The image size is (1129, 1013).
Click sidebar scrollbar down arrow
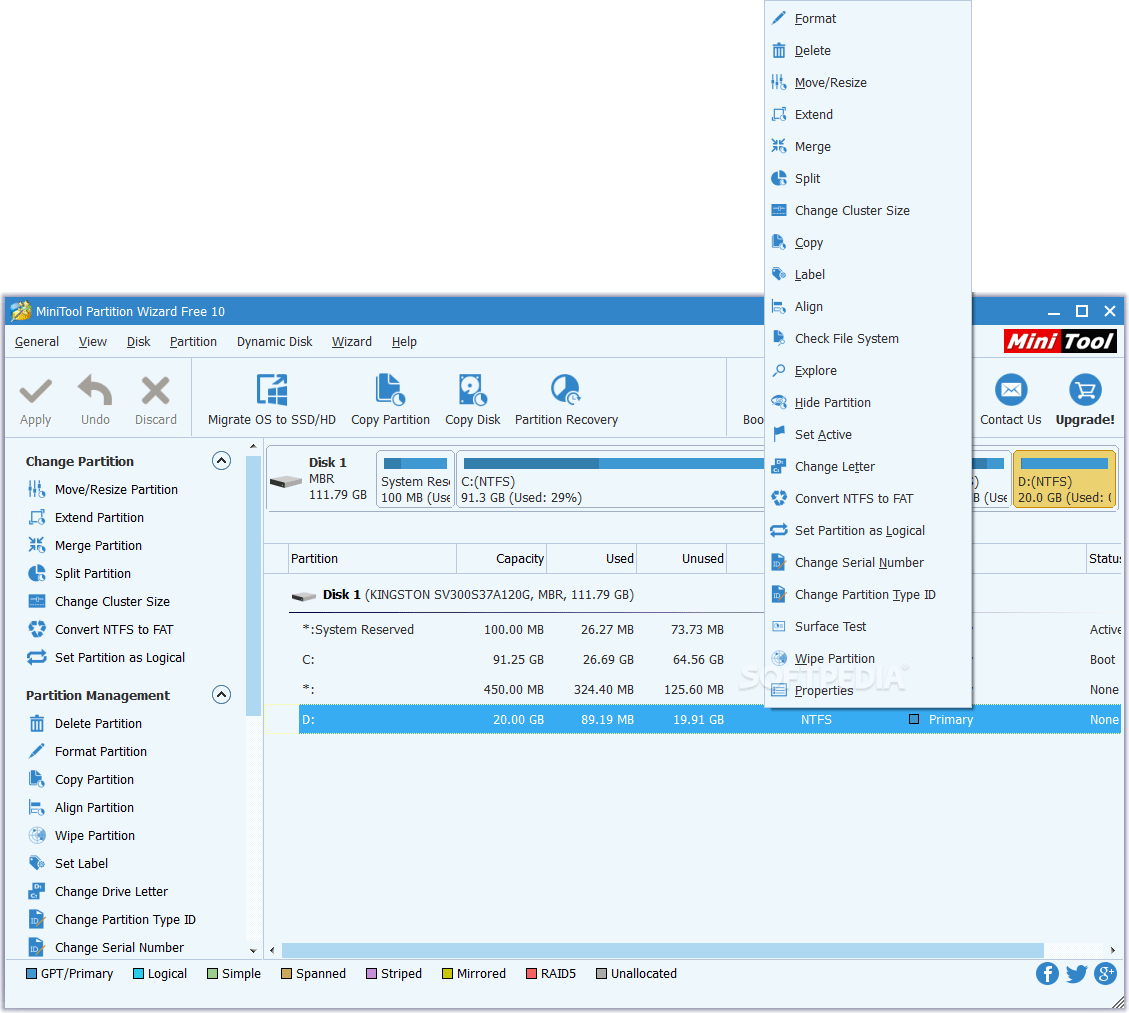[x=253, y=950]
